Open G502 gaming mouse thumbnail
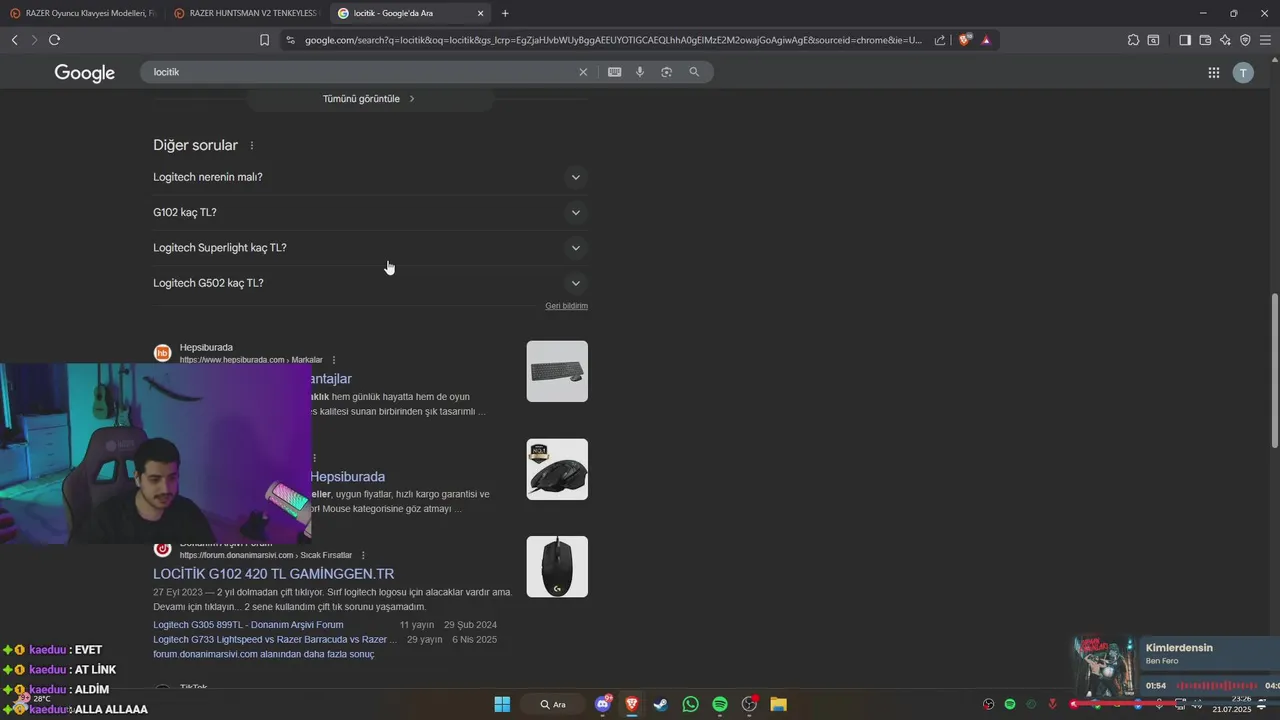Screen dimensions: 1280x720 [557, 469]
